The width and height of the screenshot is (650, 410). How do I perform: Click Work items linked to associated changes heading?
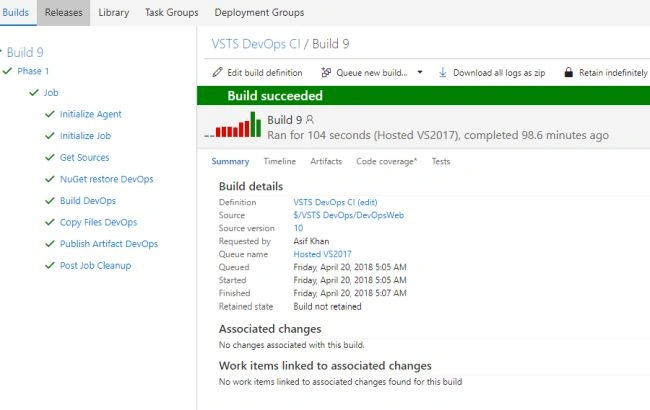tap(325, 366)
